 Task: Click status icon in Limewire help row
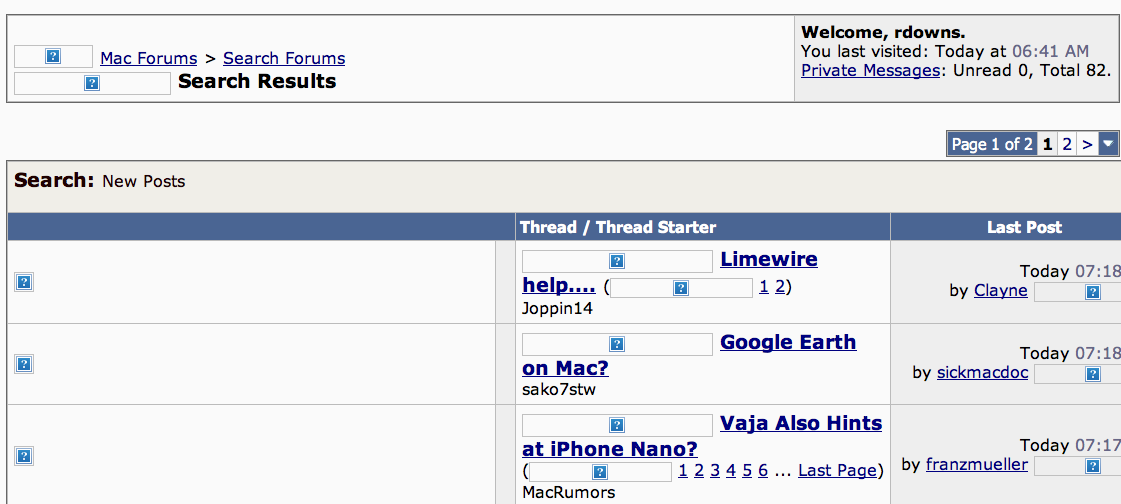[24, 282]
